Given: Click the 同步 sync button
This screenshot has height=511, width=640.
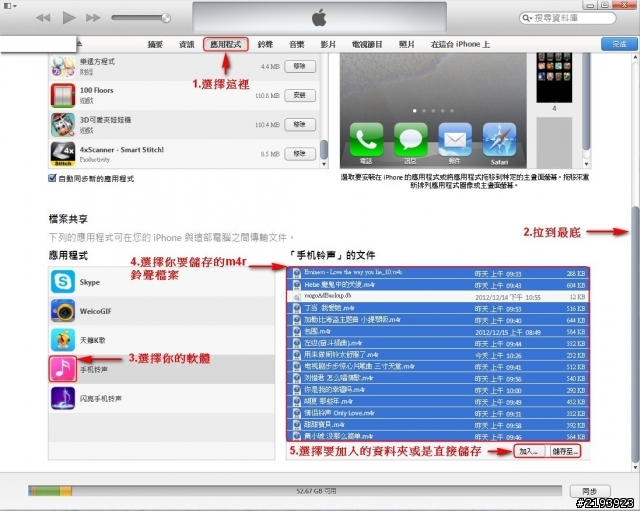Looking at the screenshot, I should pos(590,491).
